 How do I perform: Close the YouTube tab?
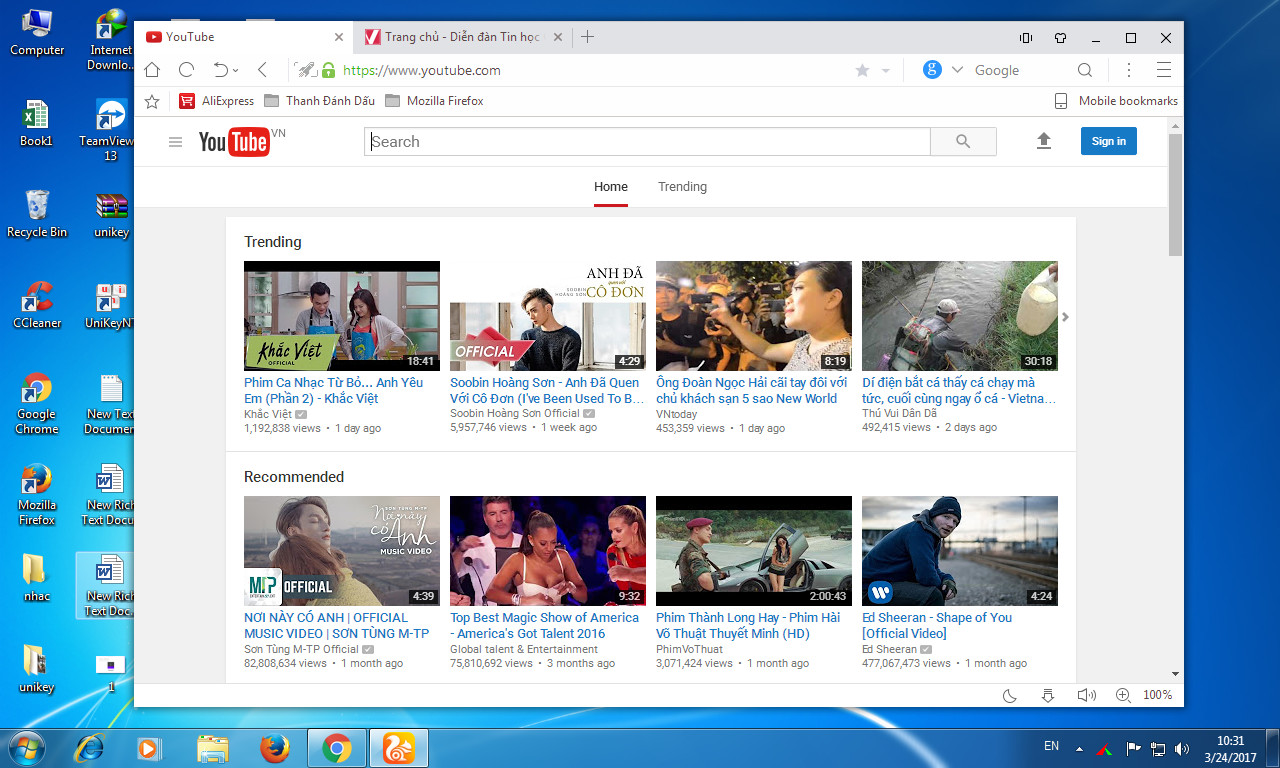click(x=338, y=37)
